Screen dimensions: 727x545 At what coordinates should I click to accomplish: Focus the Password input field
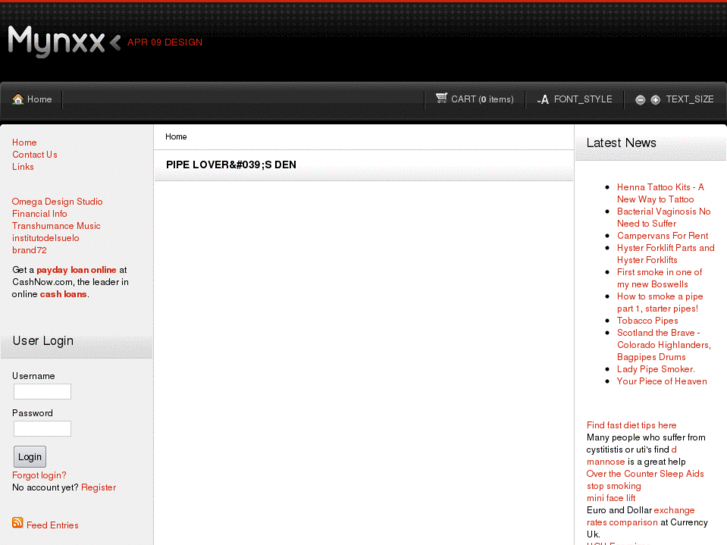[42, 429]
